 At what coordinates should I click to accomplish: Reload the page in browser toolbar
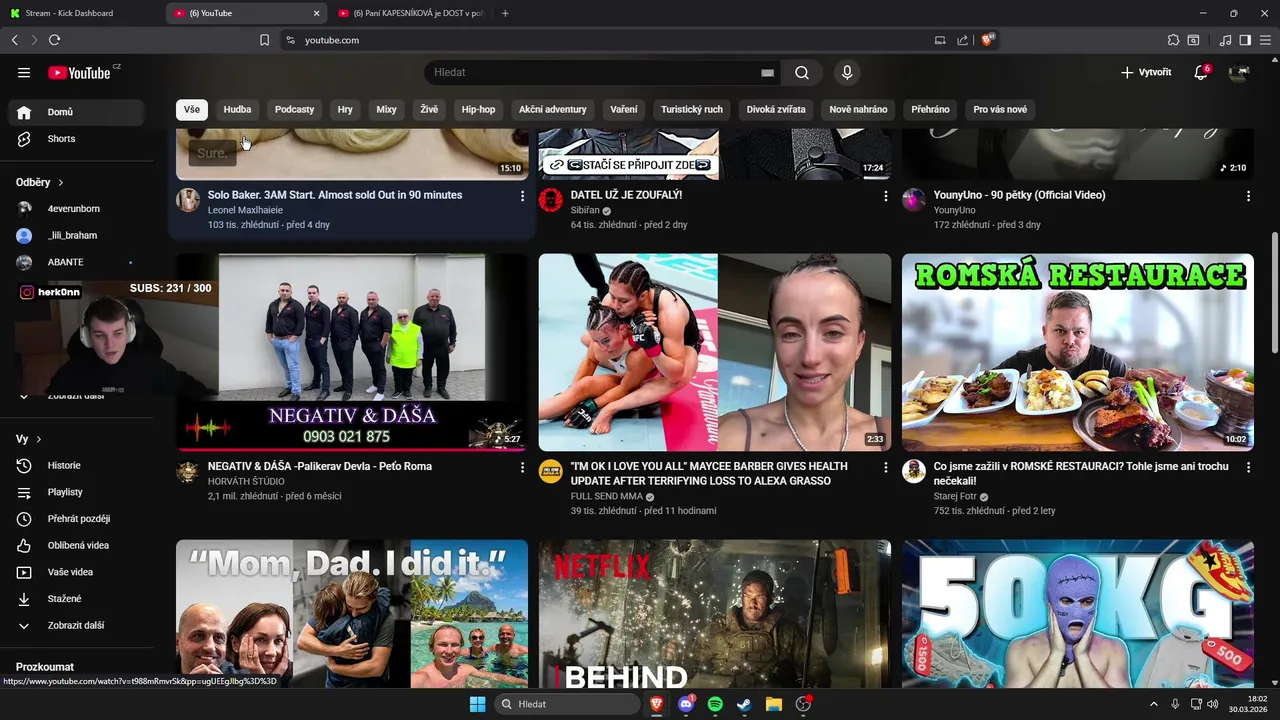click(54, 40)
